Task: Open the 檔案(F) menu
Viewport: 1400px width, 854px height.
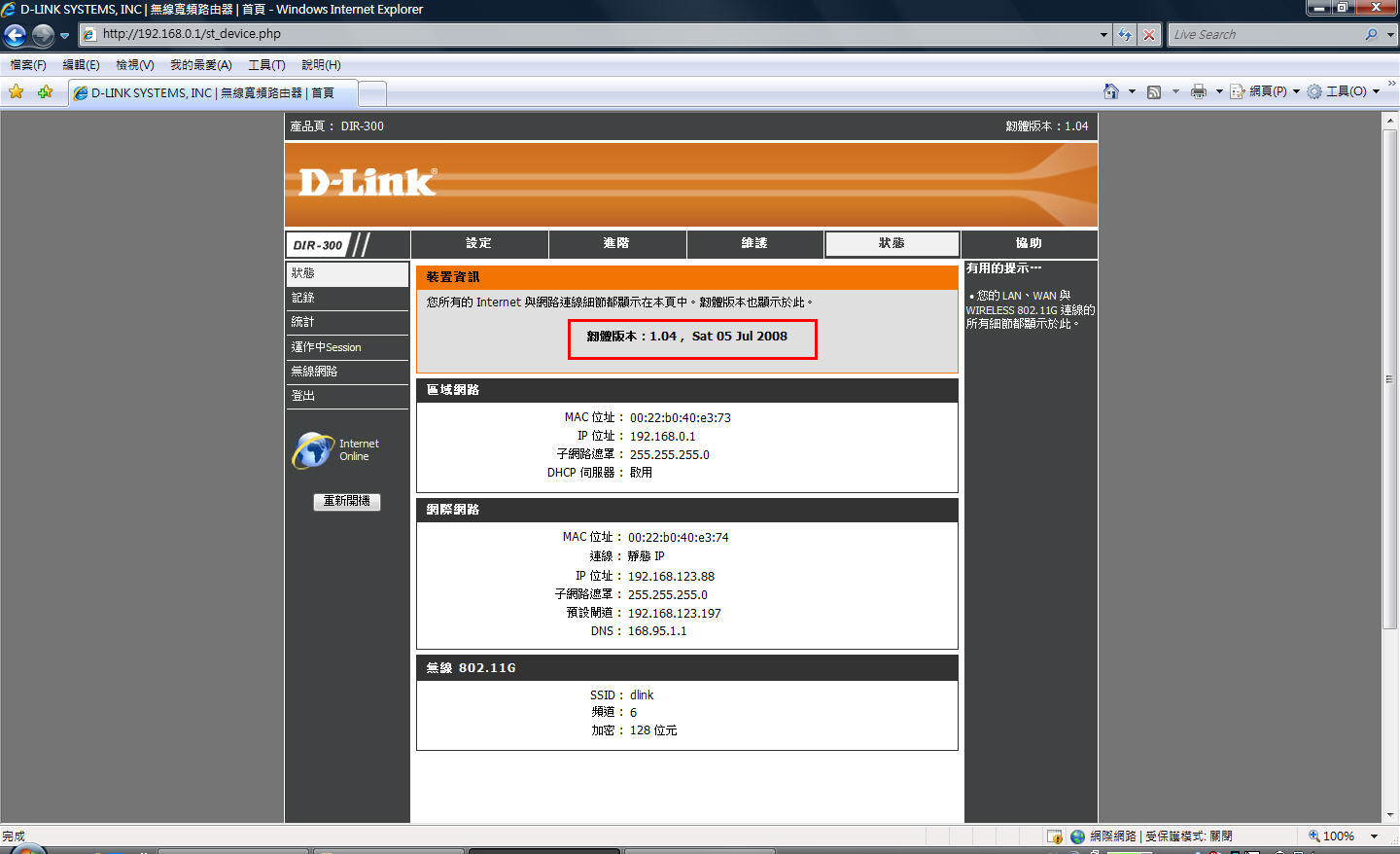Action: (x=28, y=65)
